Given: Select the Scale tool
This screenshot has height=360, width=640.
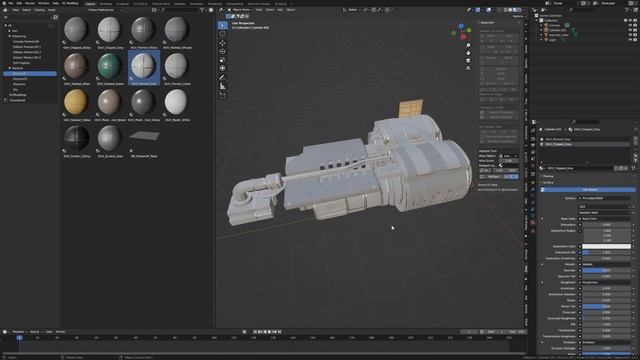Looking at the screenshot, I should point(222,60).
